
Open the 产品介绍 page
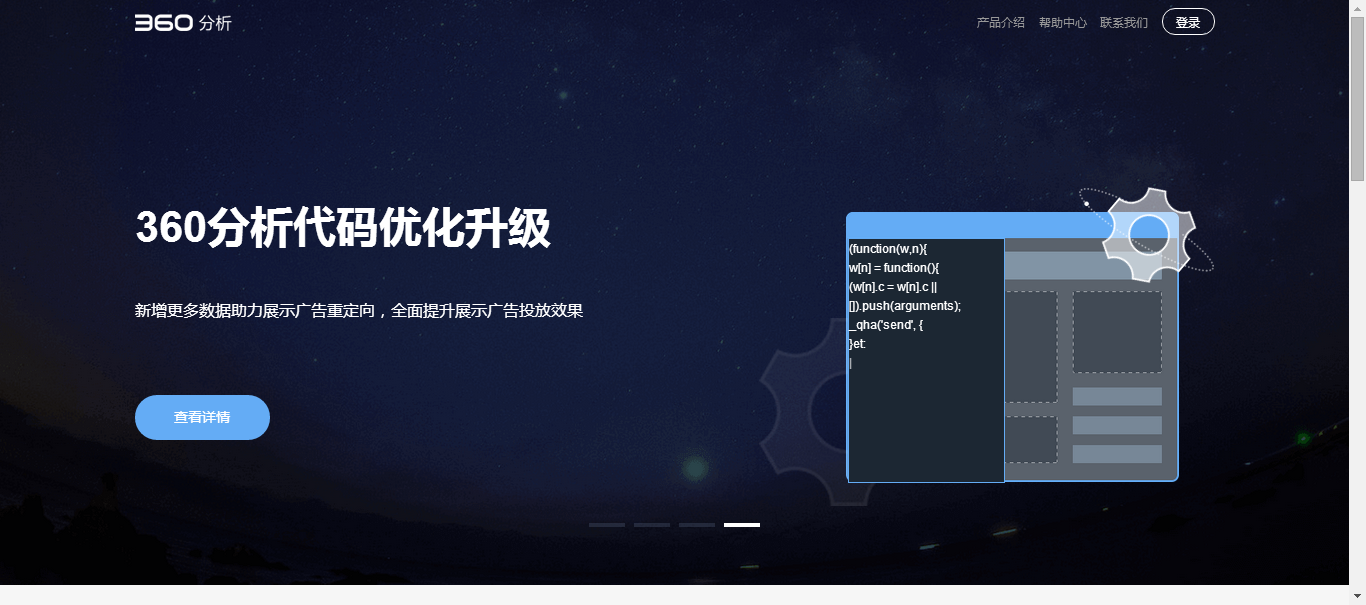pos(1000,22)
